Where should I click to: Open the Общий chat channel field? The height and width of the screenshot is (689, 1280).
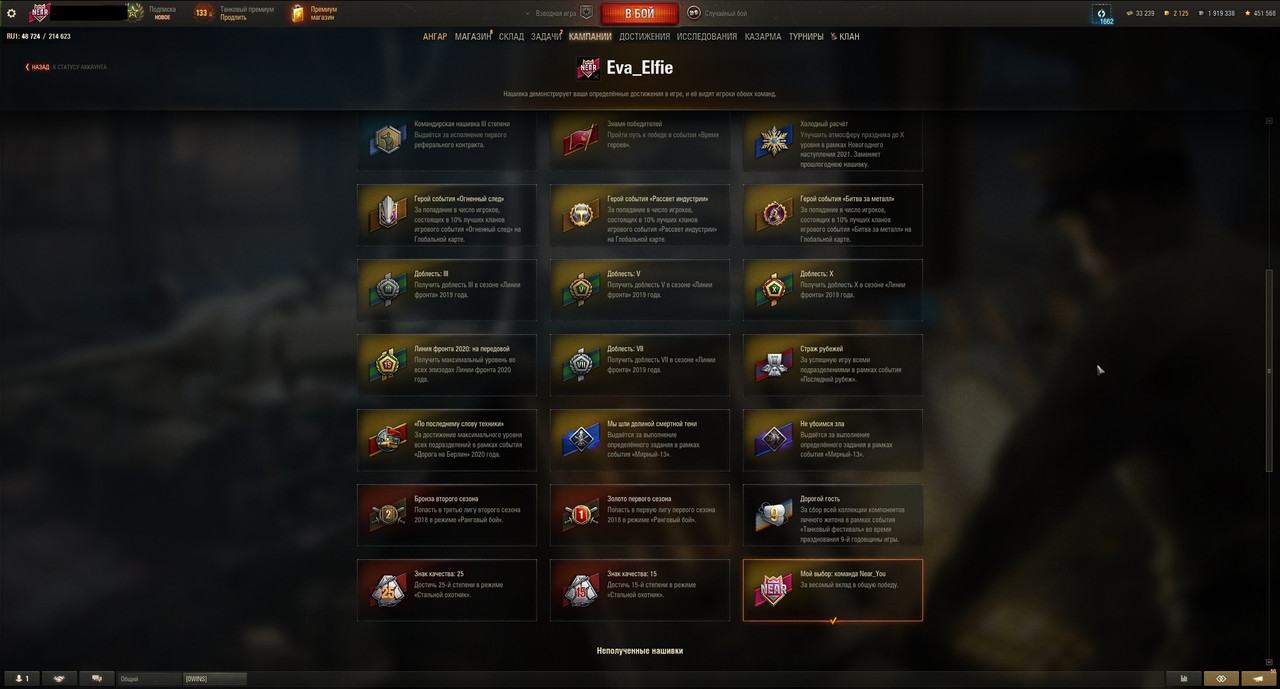(x=148, y=679)
